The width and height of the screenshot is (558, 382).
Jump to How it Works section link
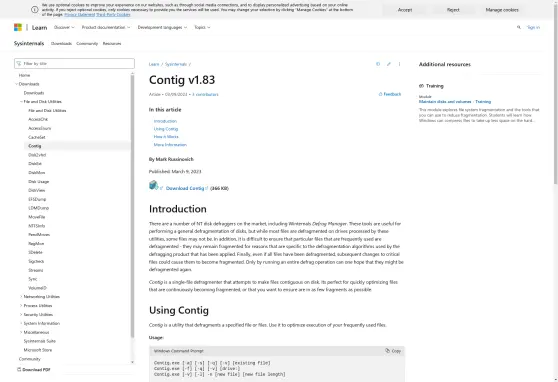166,137
